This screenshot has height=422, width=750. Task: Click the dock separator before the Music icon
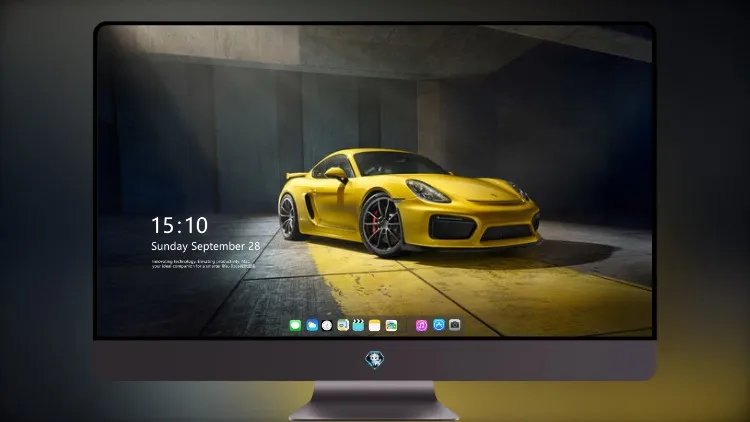(407, 325)
